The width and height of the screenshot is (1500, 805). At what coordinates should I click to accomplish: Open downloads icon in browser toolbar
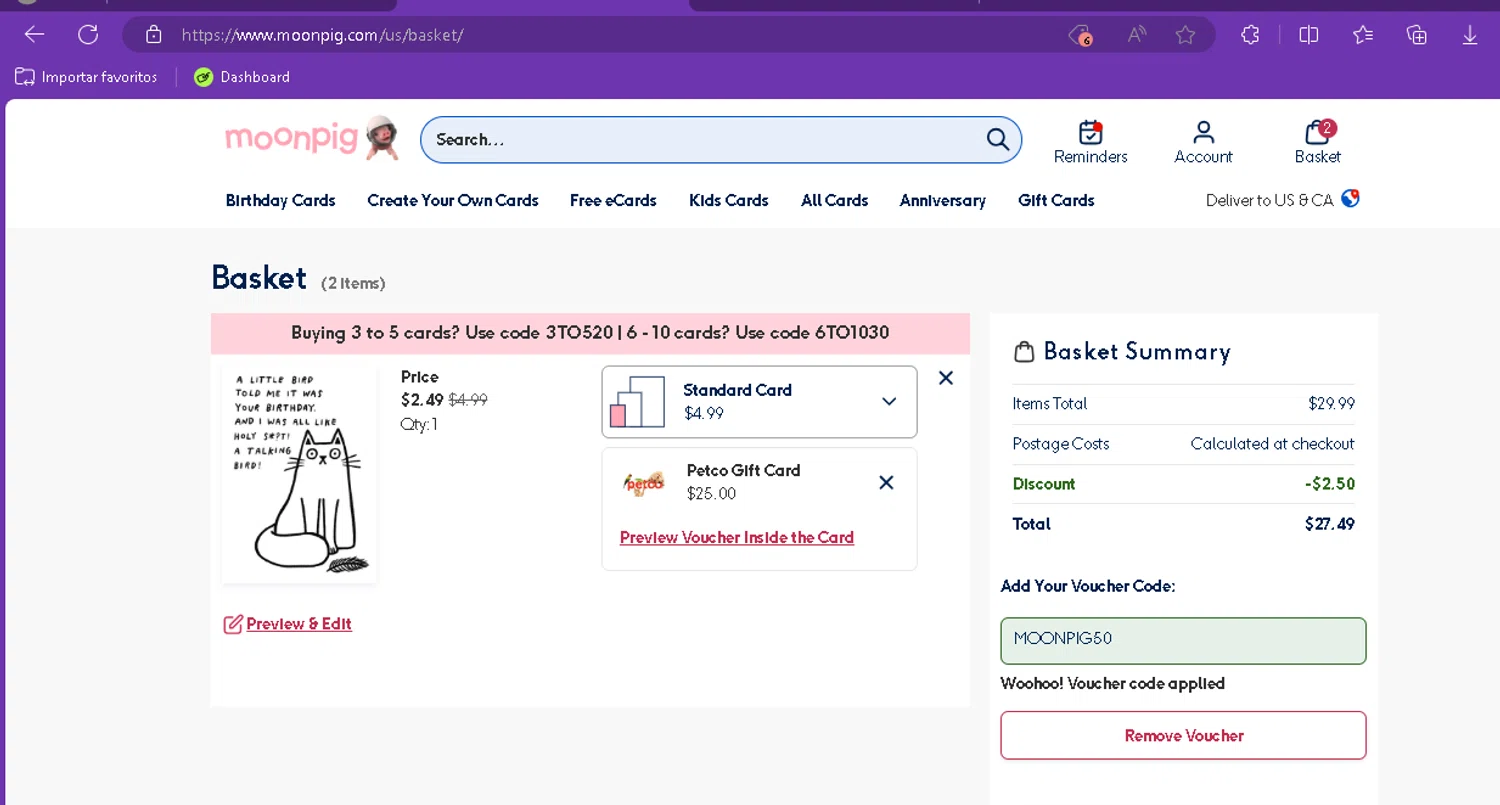click(x=1470, y=35)
